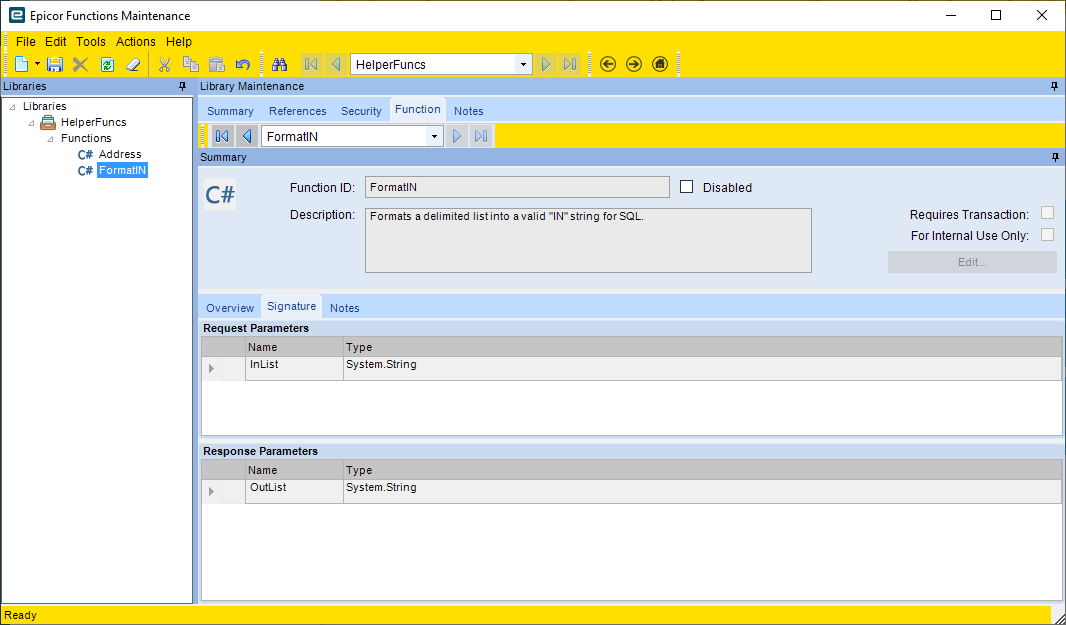The height and width of the screenshot is (625, 1066).
Task: Select the HelperFuncs library in tree
Action: pos(93,122)
